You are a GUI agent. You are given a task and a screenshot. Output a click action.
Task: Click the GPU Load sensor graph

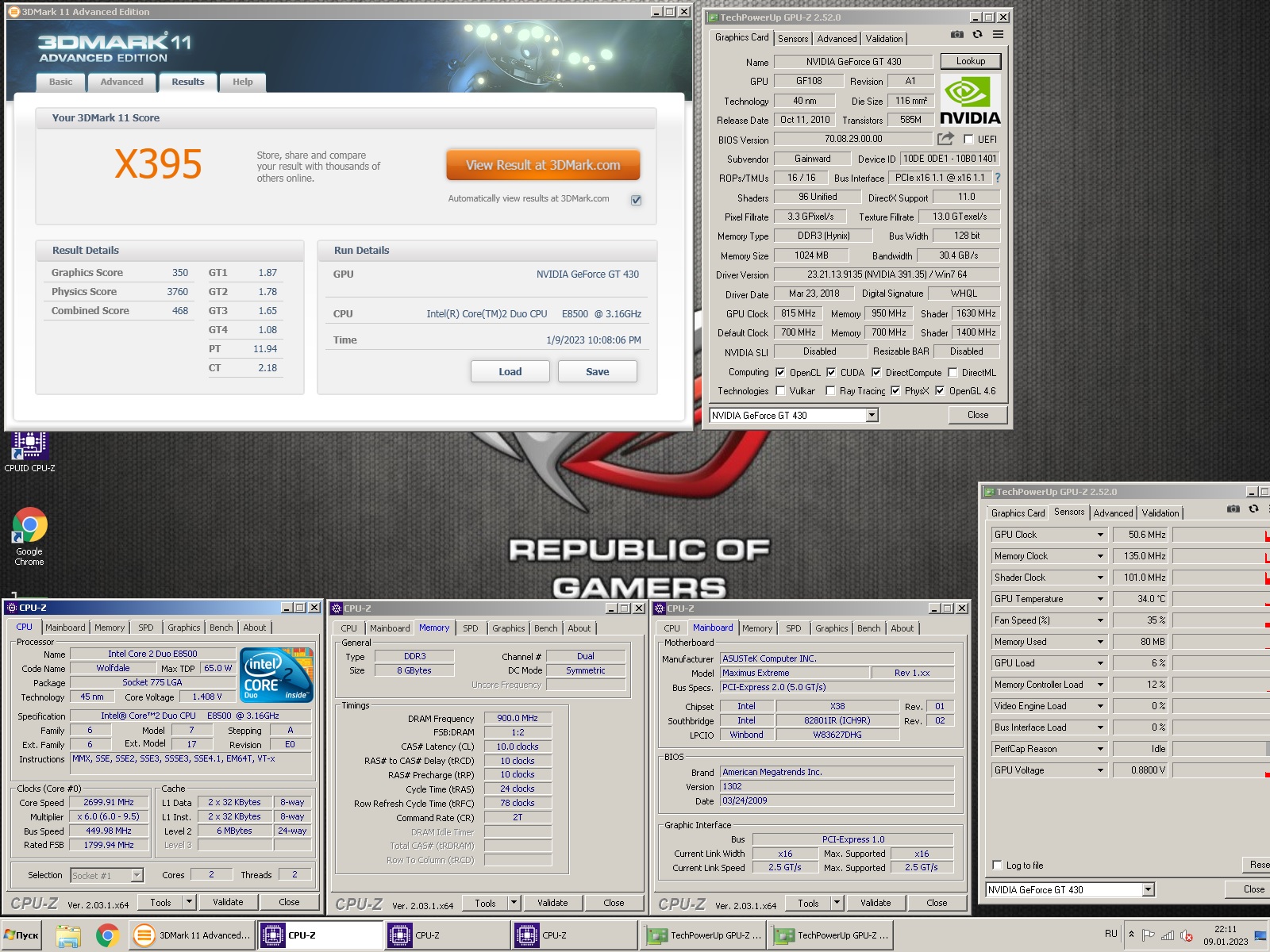pyautogui.click(x=1221, y=663)
